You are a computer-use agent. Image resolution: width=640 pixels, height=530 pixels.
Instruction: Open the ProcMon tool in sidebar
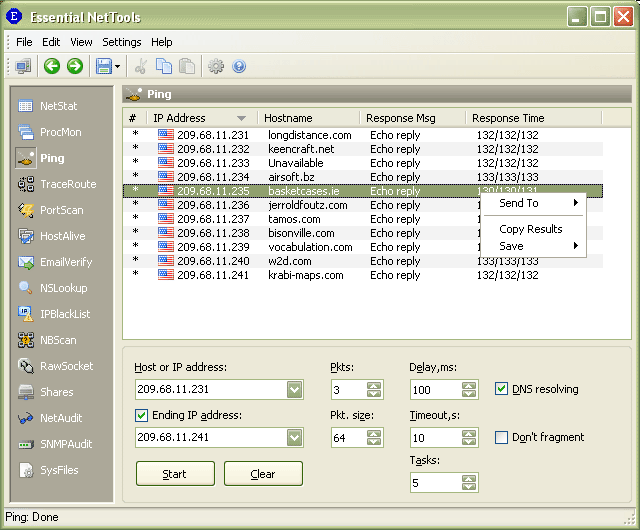click(50, 132)
